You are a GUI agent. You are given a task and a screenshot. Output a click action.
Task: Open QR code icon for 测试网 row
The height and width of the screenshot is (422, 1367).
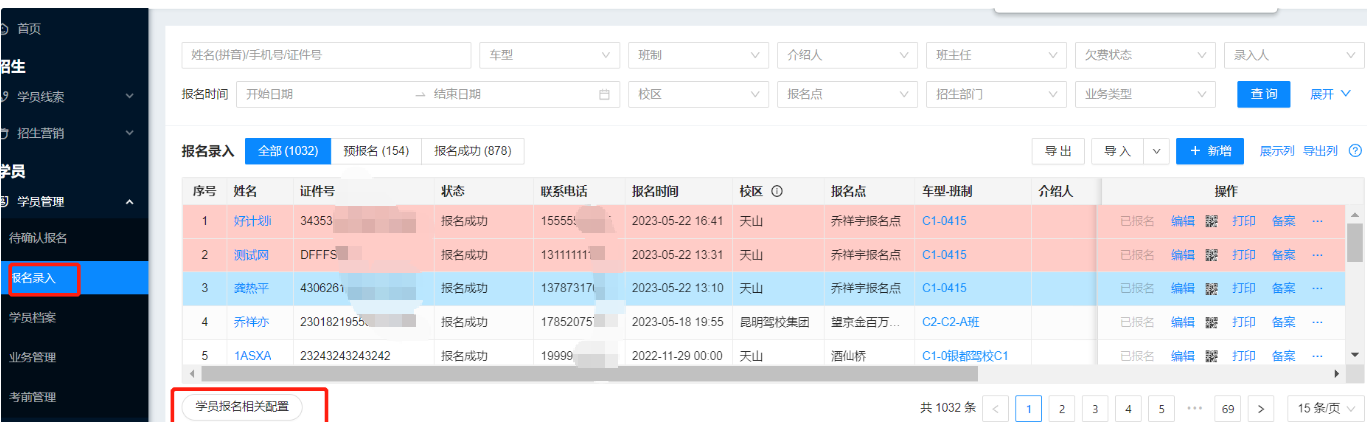[1212, 255]
